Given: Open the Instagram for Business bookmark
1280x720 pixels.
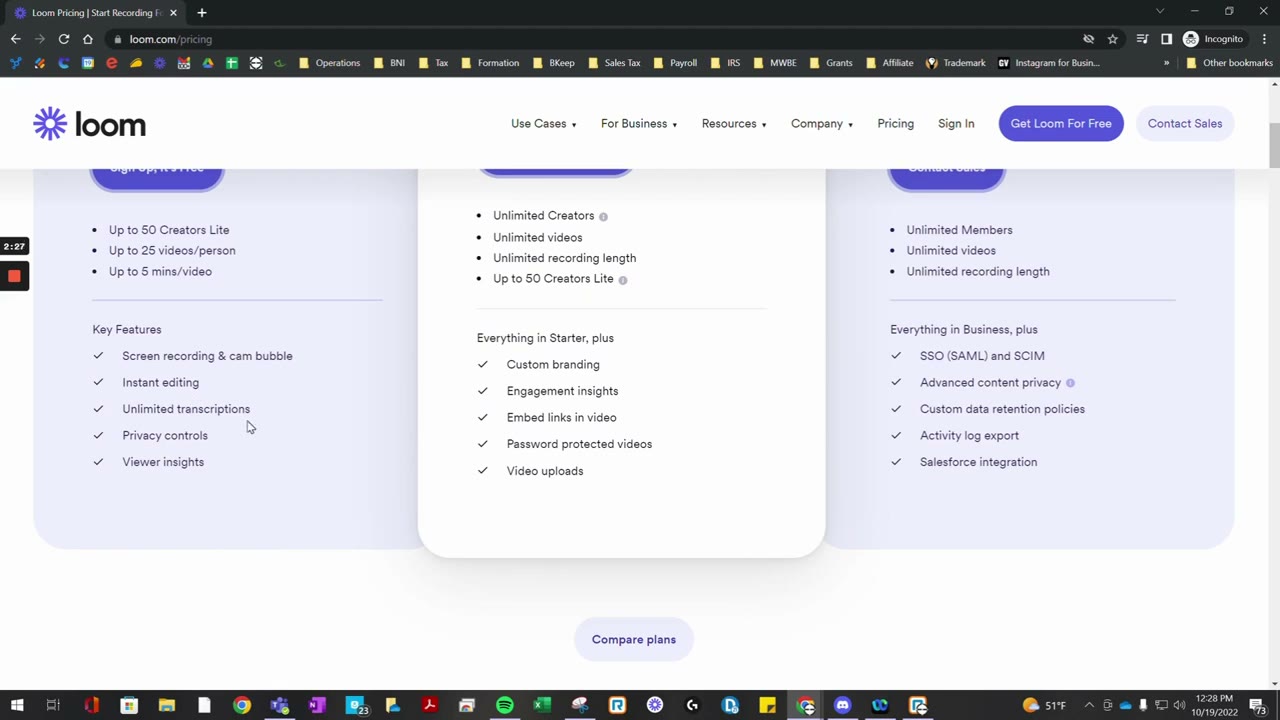Looking at the screenshot, I should tap(1049, 63).
